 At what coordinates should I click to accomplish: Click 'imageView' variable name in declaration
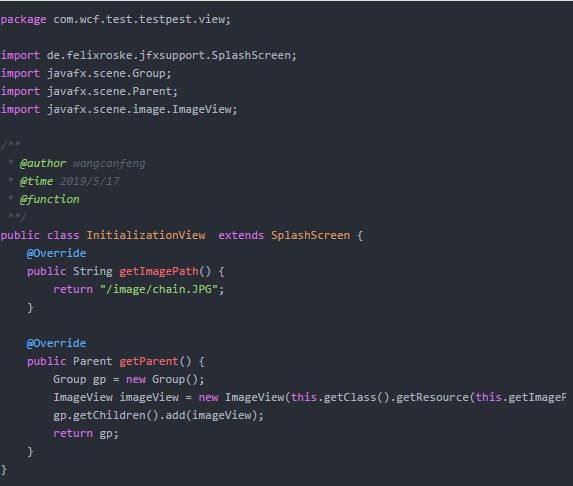(149, 397)
